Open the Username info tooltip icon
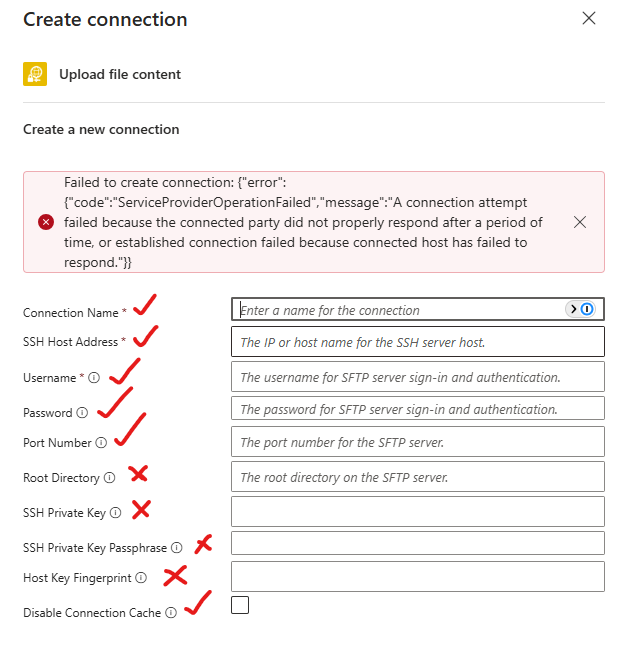Screen dimensions: 624x652 (x=94, y=378)
